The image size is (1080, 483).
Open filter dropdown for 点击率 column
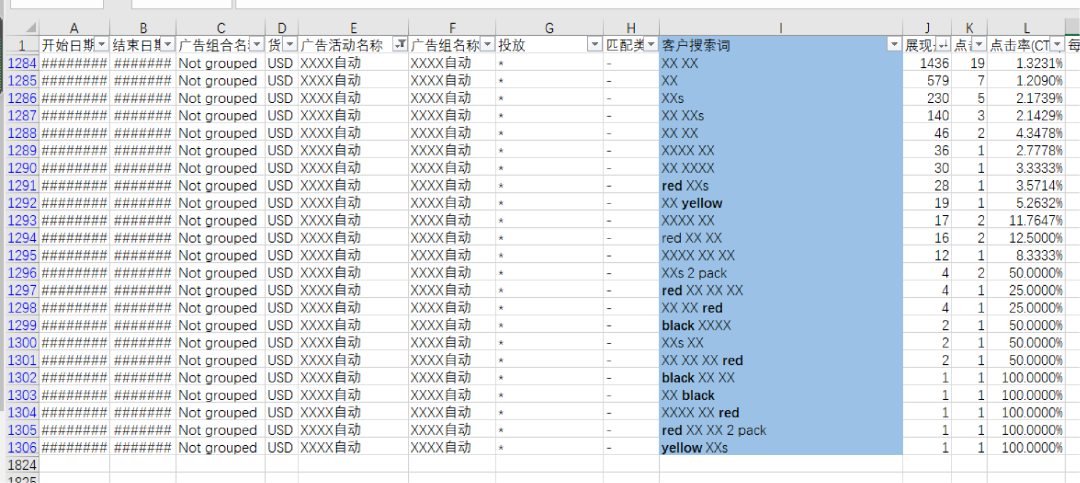[1056, 45]
